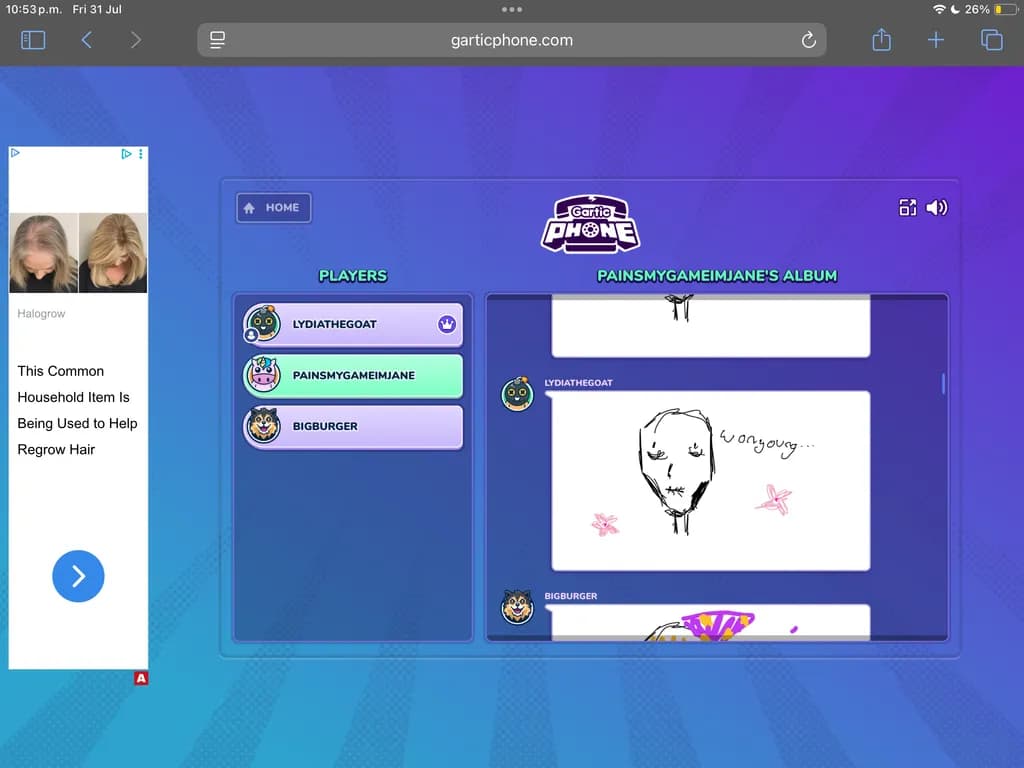The height and width of the screenshot is (768, 1024).
Task: Open BIGBURGER's drawing at album bottom
Action: [711, 622]
